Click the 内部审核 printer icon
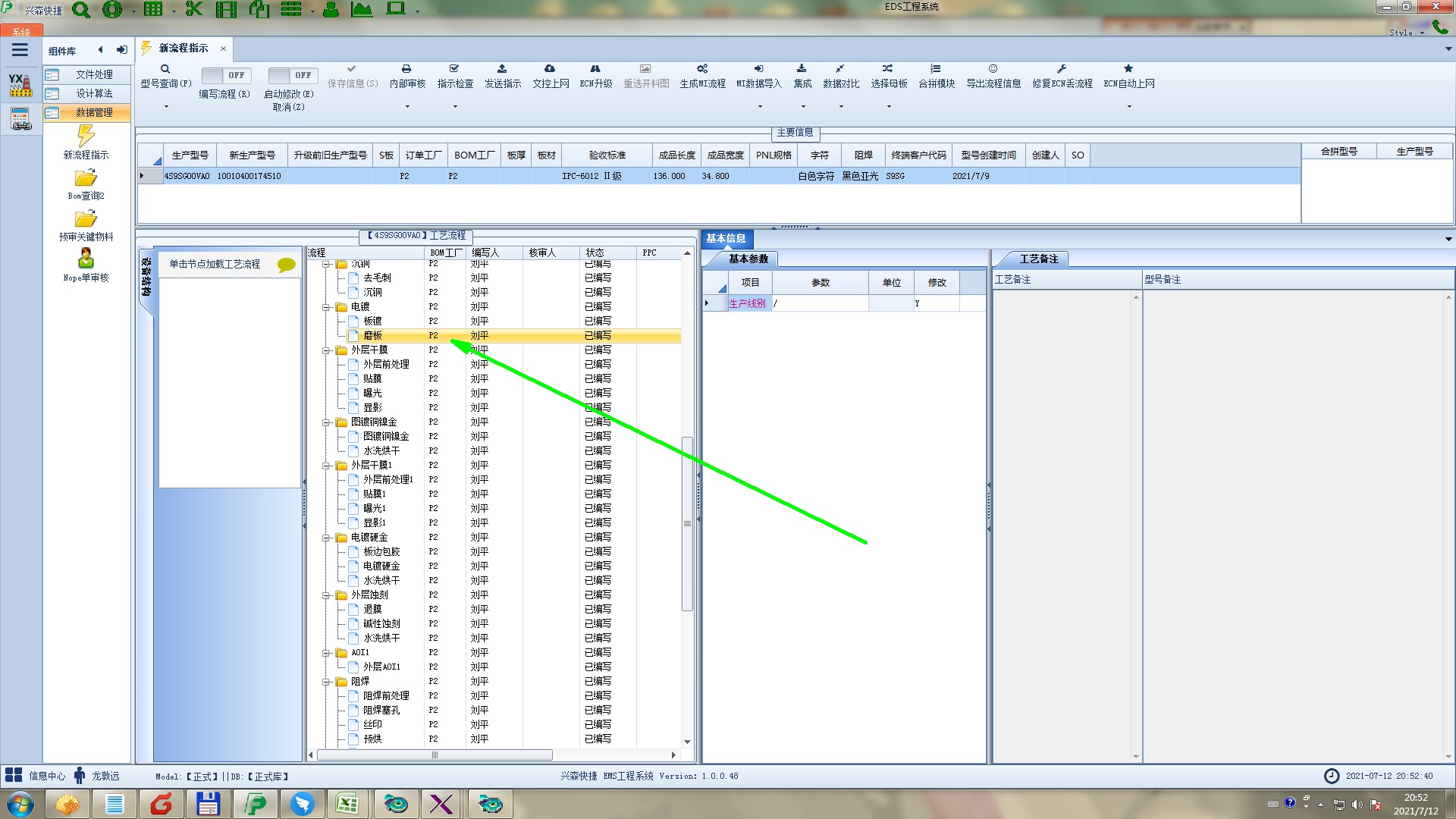Image resolution: width=1456 pixels, height=819 pixels. point(406,69)
